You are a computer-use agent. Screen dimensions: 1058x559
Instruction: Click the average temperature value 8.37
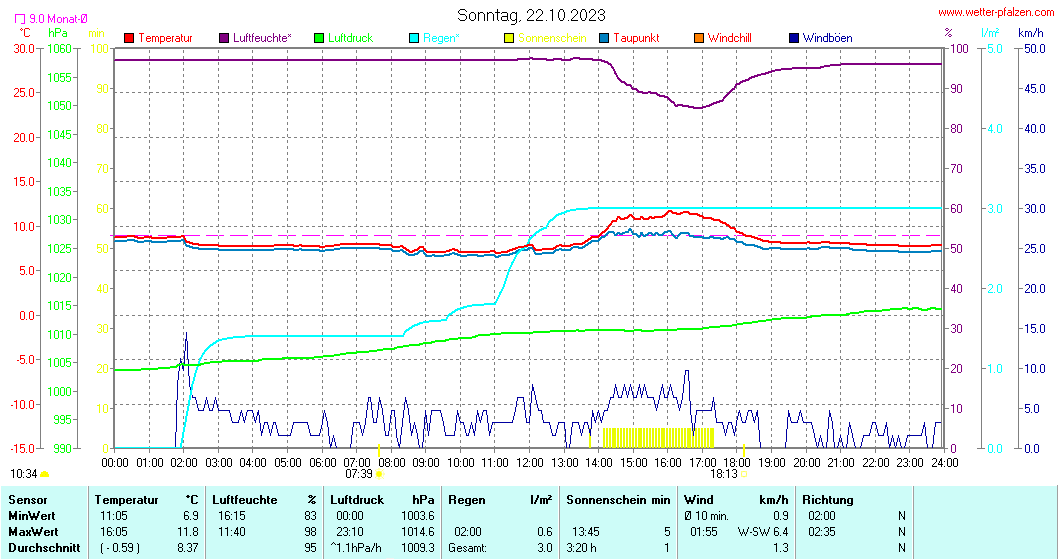188,548
